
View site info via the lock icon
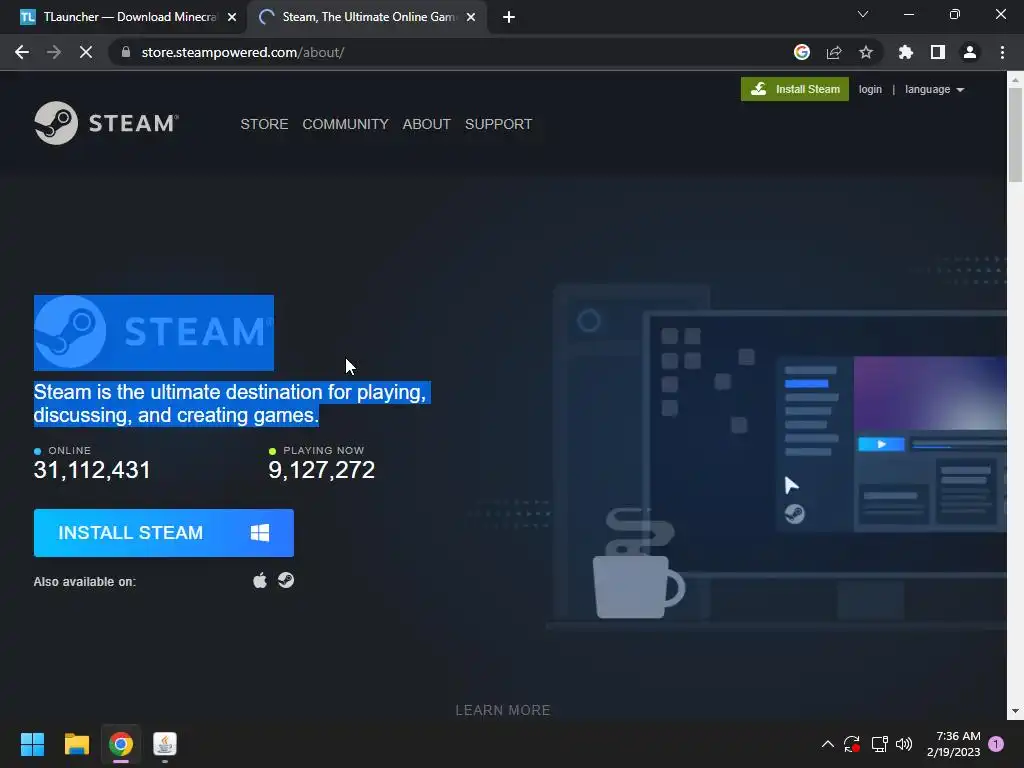pyautogui.click(x=126, y=52)
